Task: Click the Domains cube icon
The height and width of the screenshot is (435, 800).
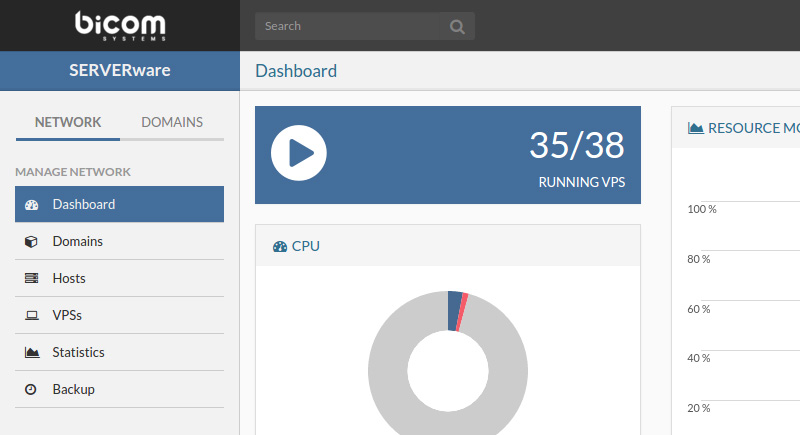Action: click(31, 242)
